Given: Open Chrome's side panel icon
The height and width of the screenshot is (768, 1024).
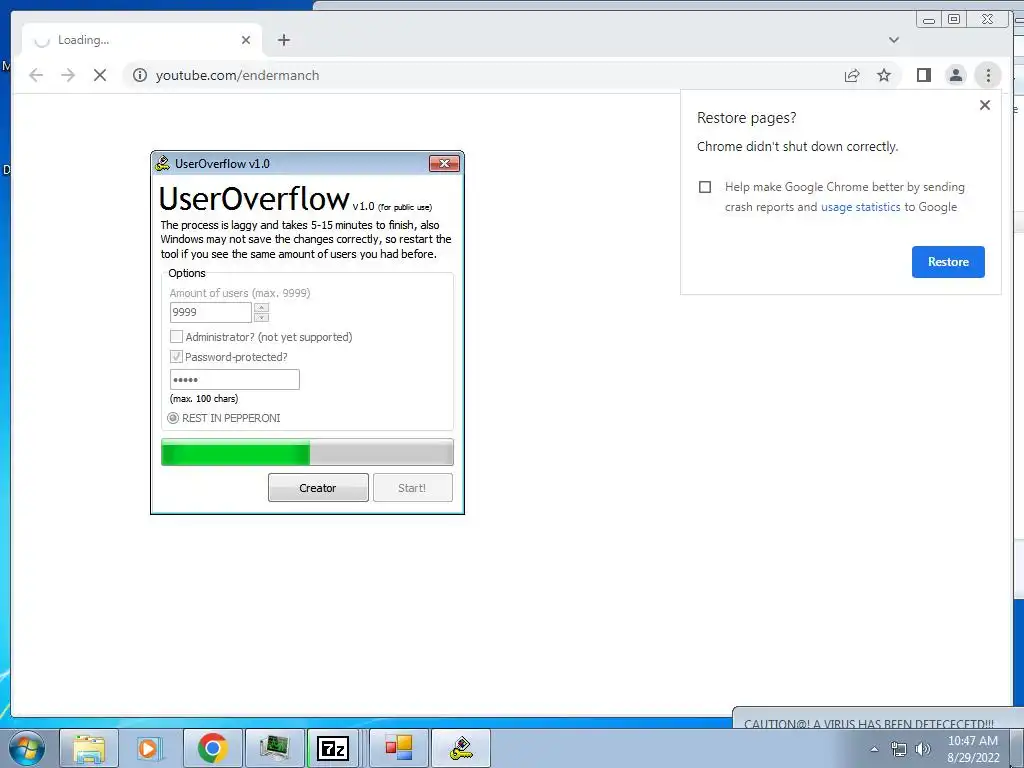Looking at the screenshot, I should coord(923,75).
